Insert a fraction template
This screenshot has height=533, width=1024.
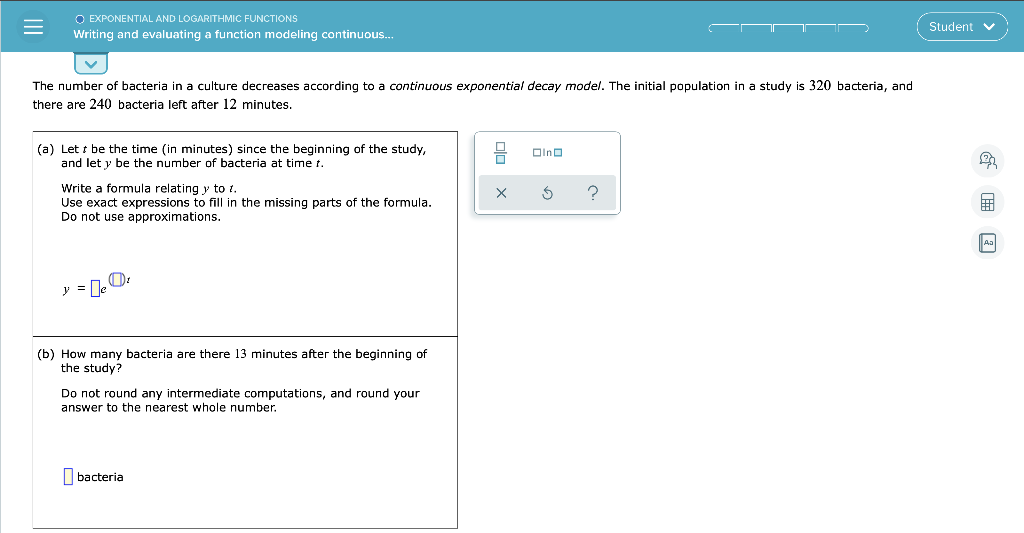500,153
